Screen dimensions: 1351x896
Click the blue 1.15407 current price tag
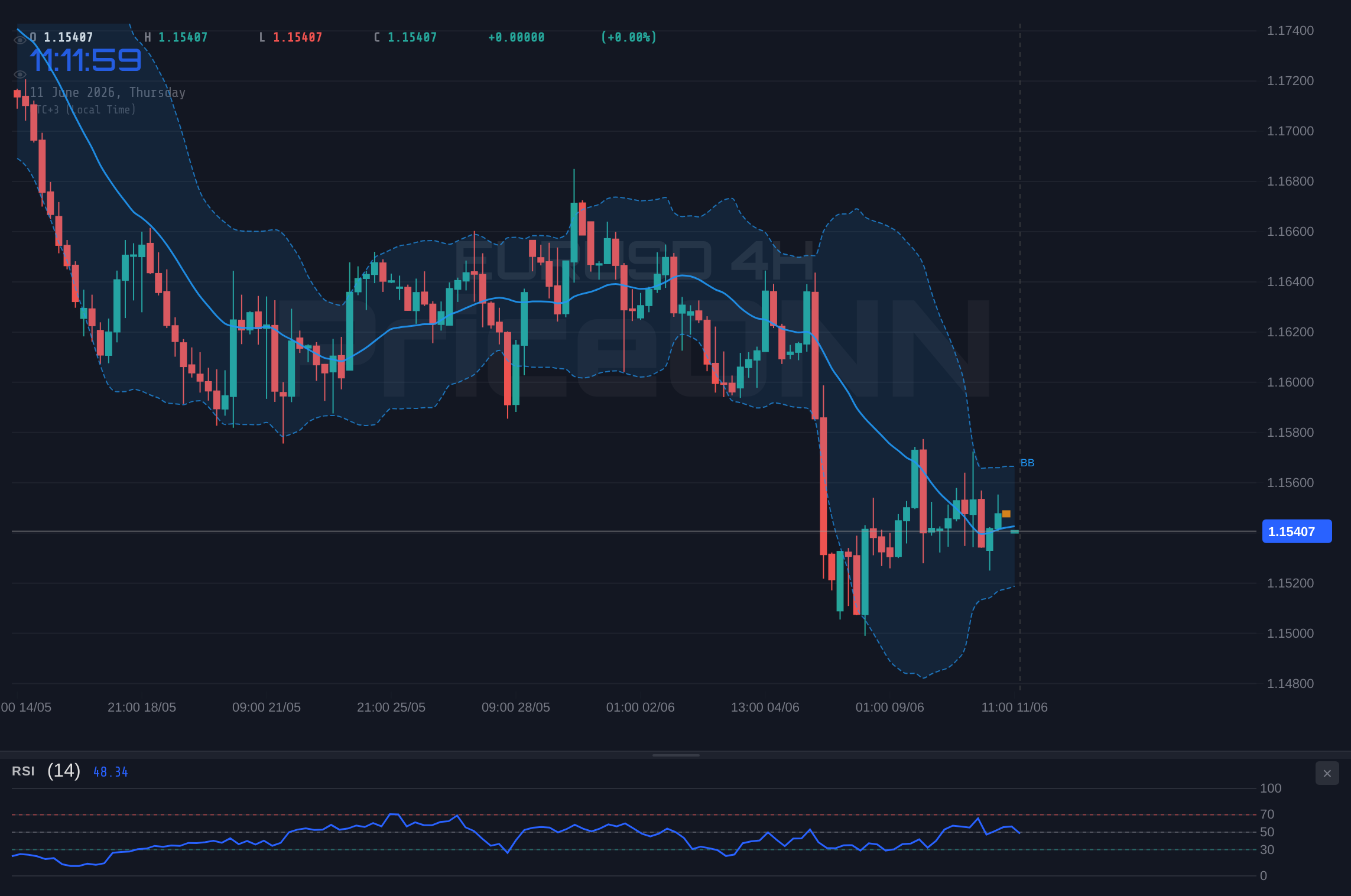click(x=1297, y=531)
